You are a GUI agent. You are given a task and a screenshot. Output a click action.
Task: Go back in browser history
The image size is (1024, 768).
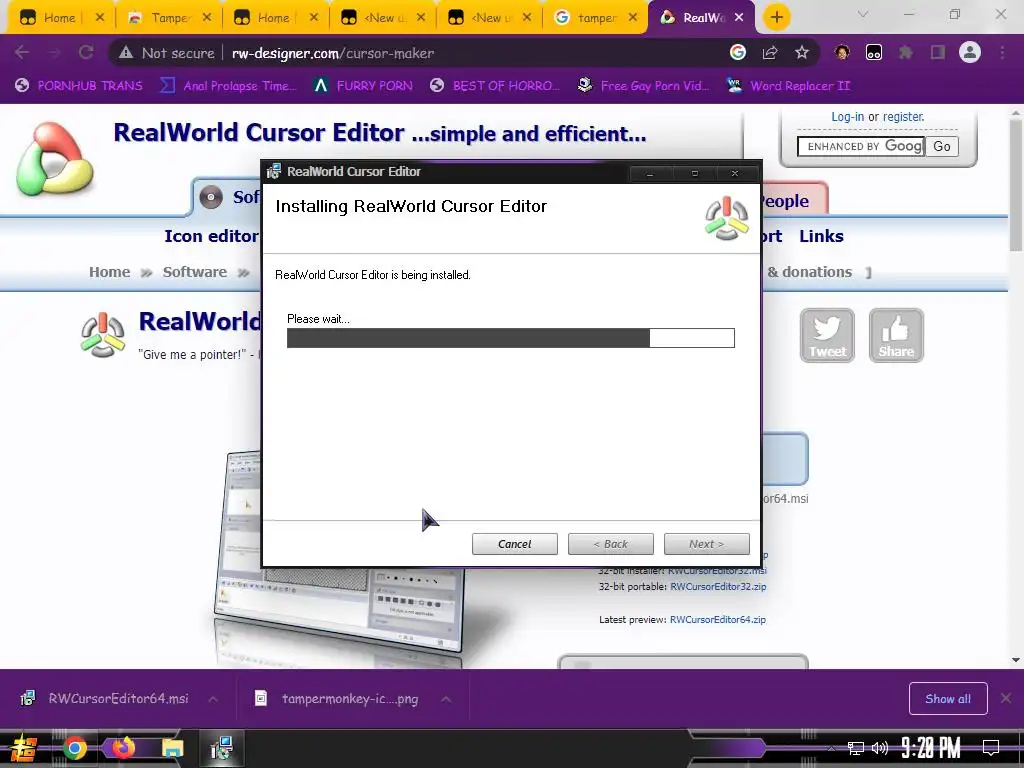coord(22,53)
